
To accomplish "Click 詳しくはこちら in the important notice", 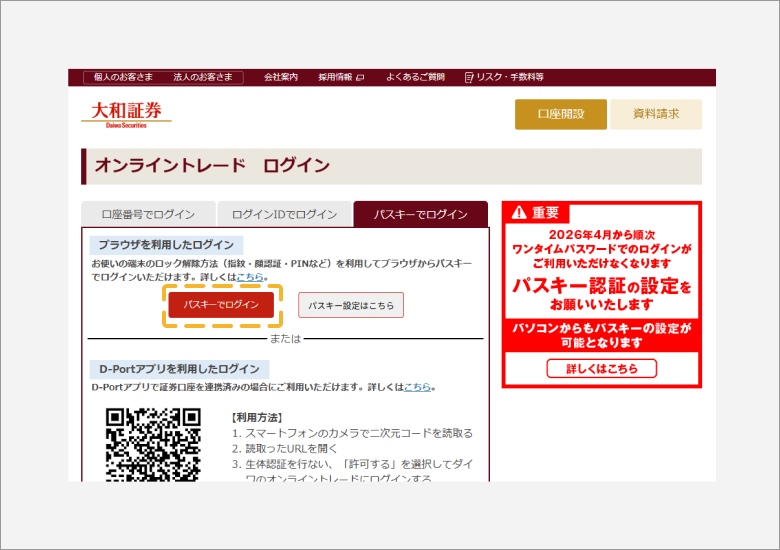I will point(601,368).
